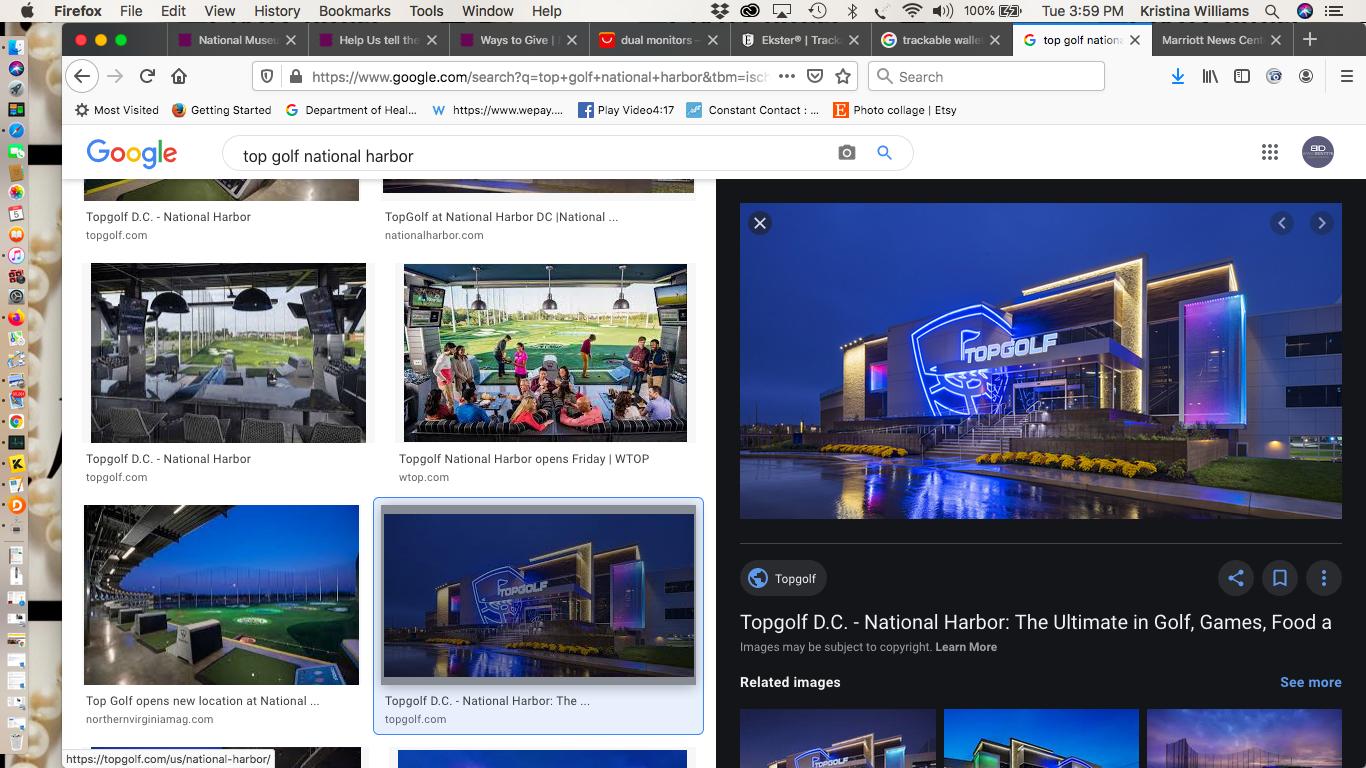Open Dropbox in the menu bar
The image size is (1366, 768).
719,11
